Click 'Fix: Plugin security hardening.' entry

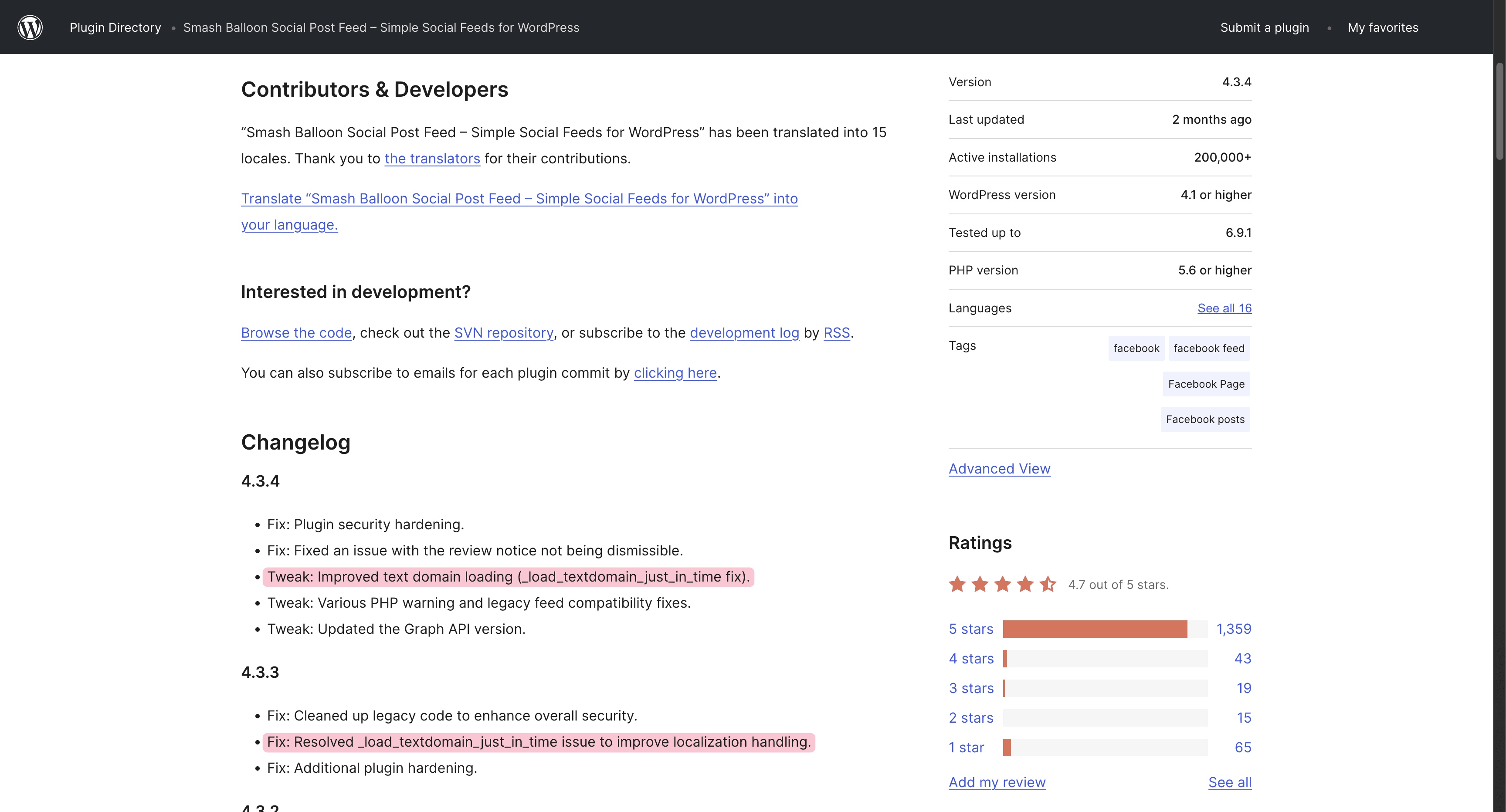point(366,525)
